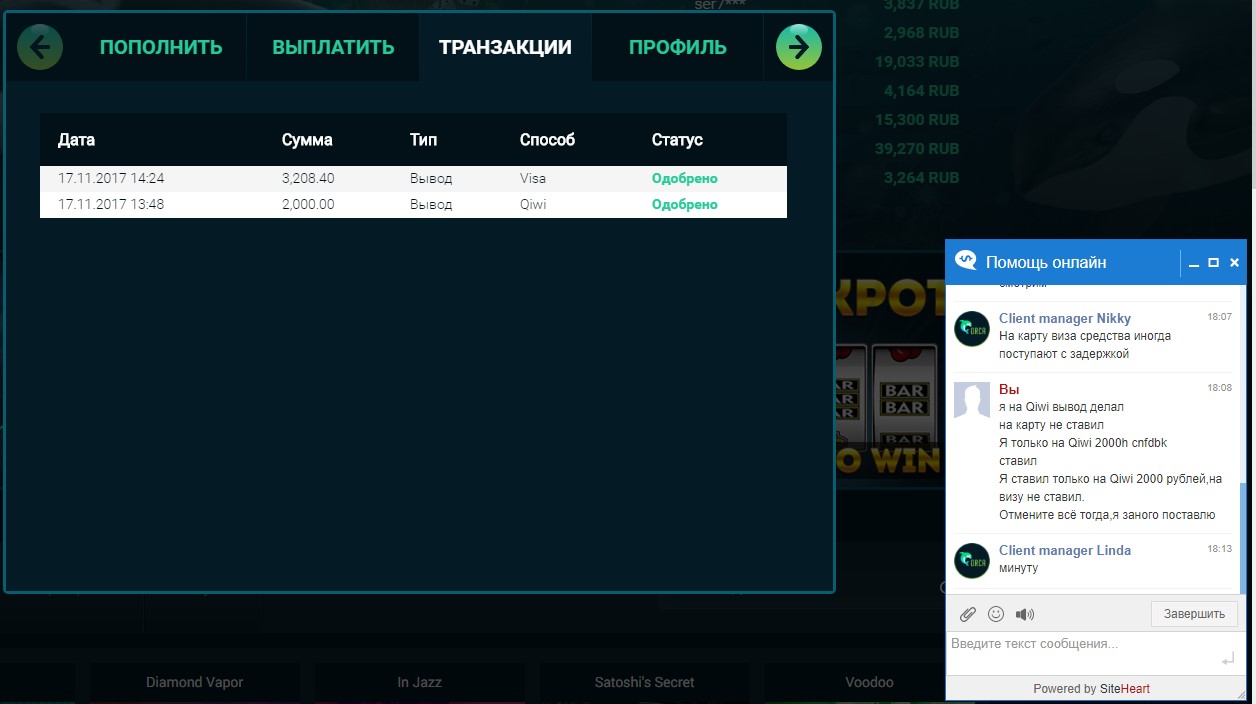Select transaction dated 17.11.2017 13:48
The height and width of the screenshot is (704, 1256).
tap(413, 205)
